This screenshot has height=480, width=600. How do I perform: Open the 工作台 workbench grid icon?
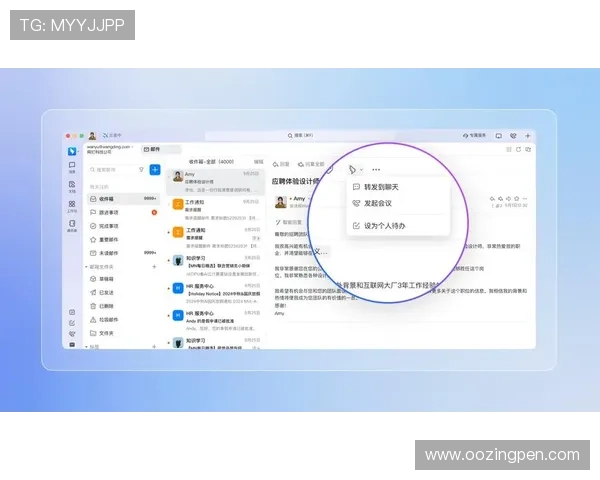tap(72, 206)
